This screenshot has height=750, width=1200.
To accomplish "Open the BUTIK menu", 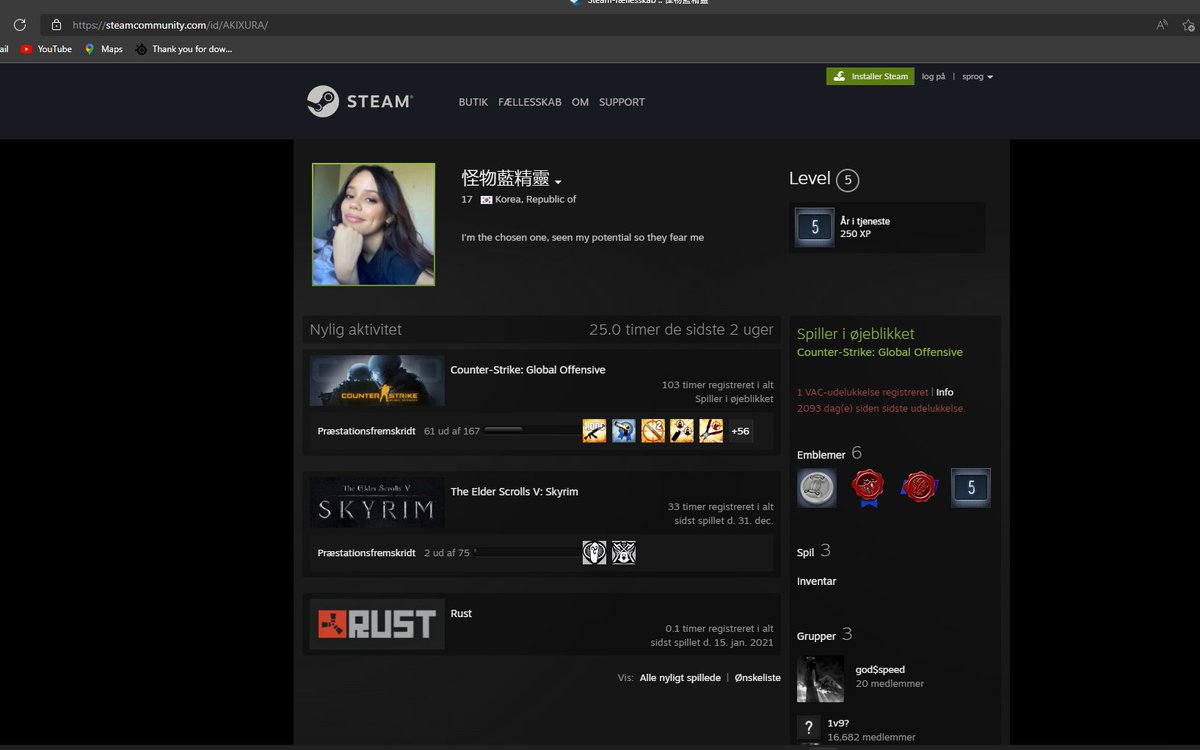I will click(x=473, y=102).
